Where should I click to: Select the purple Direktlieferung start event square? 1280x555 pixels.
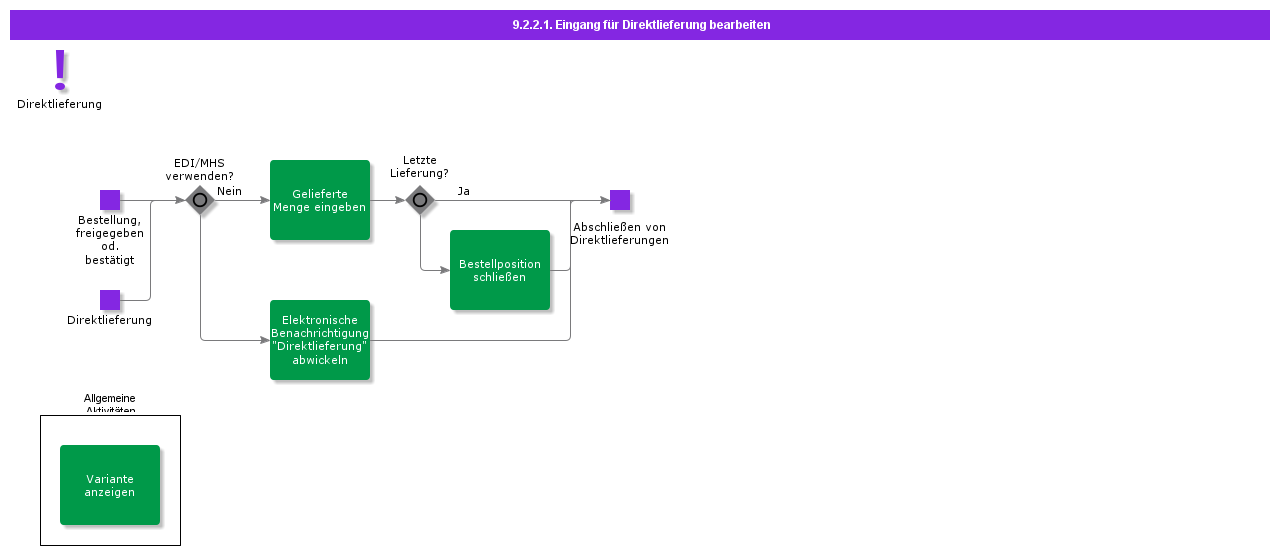tap(110, 300)
